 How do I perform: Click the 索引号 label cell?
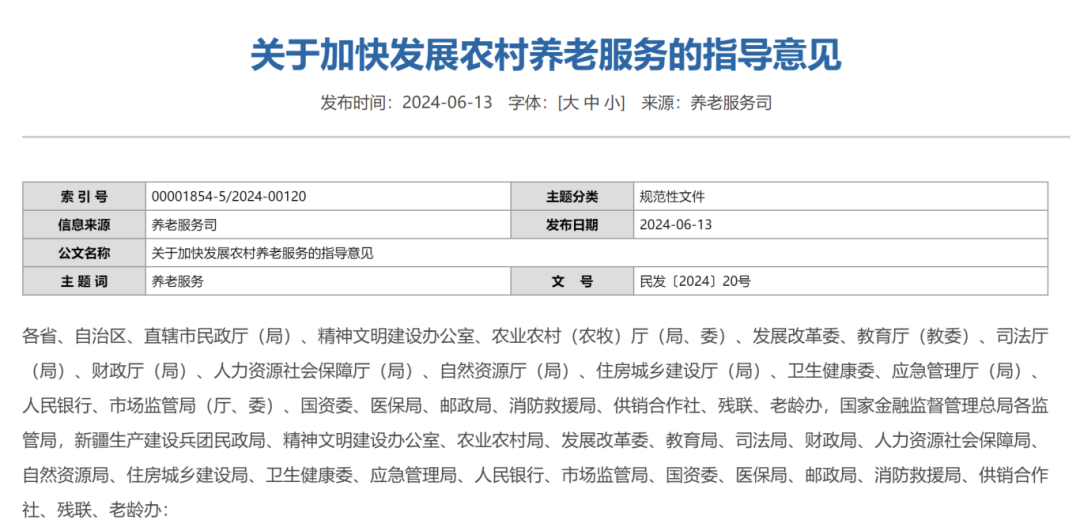pos(84,196)
